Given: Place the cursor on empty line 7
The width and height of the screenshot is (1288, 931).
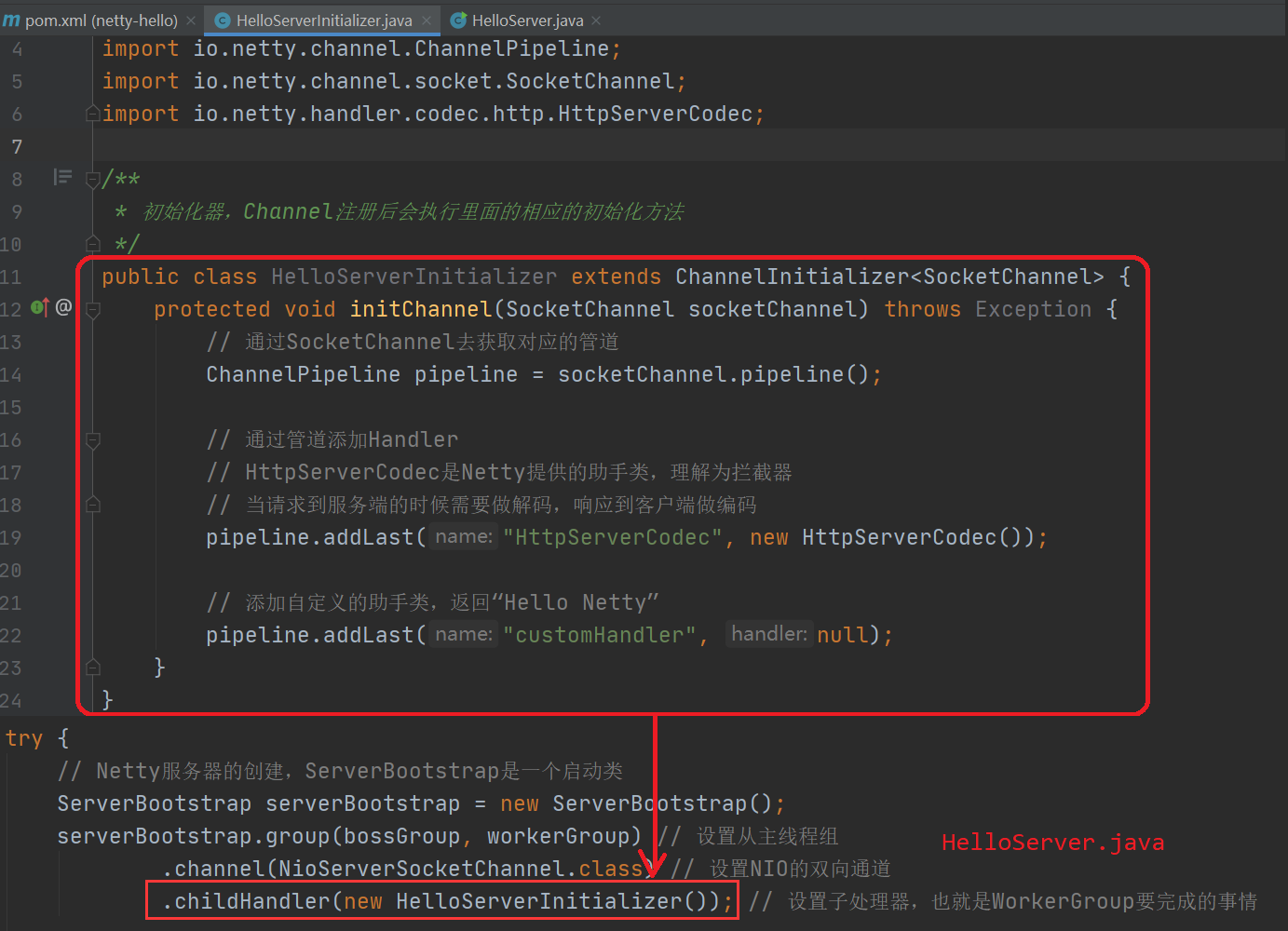Looking at the screenshot, I should pyautogui.click(x=559, y=146).
